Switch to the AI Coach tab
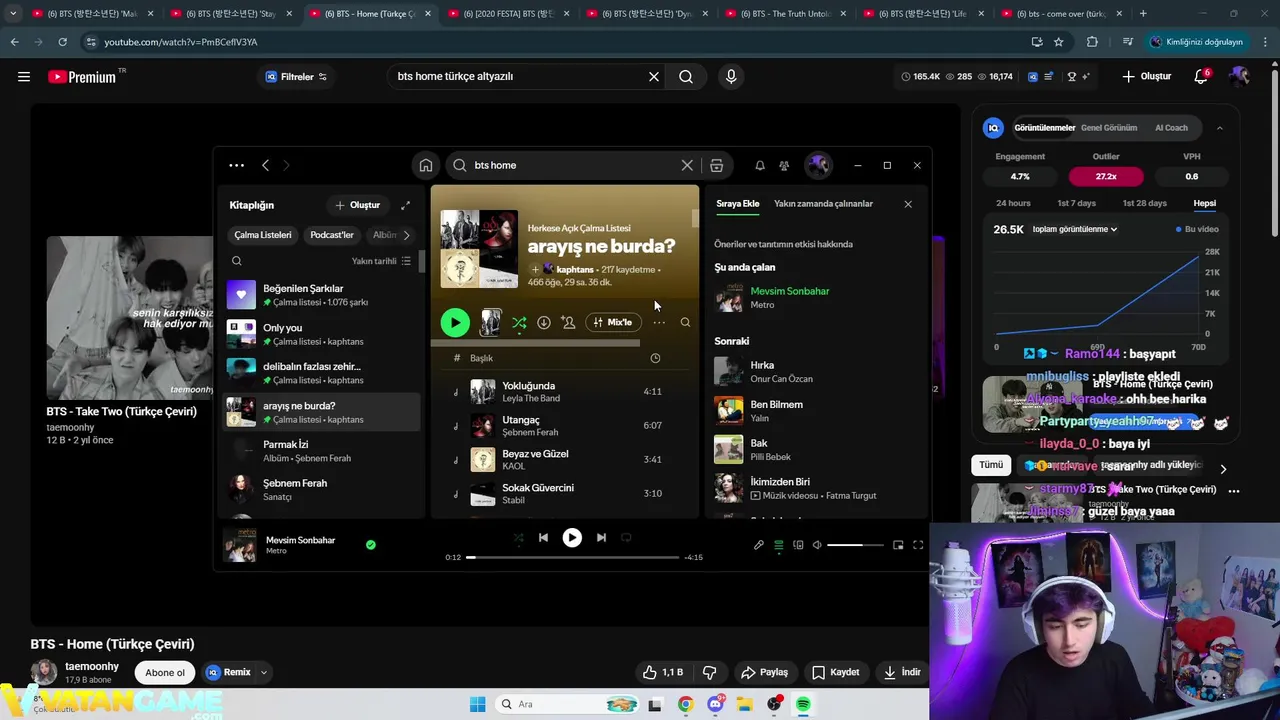Screen dimensions: 1280x720 1171,128
